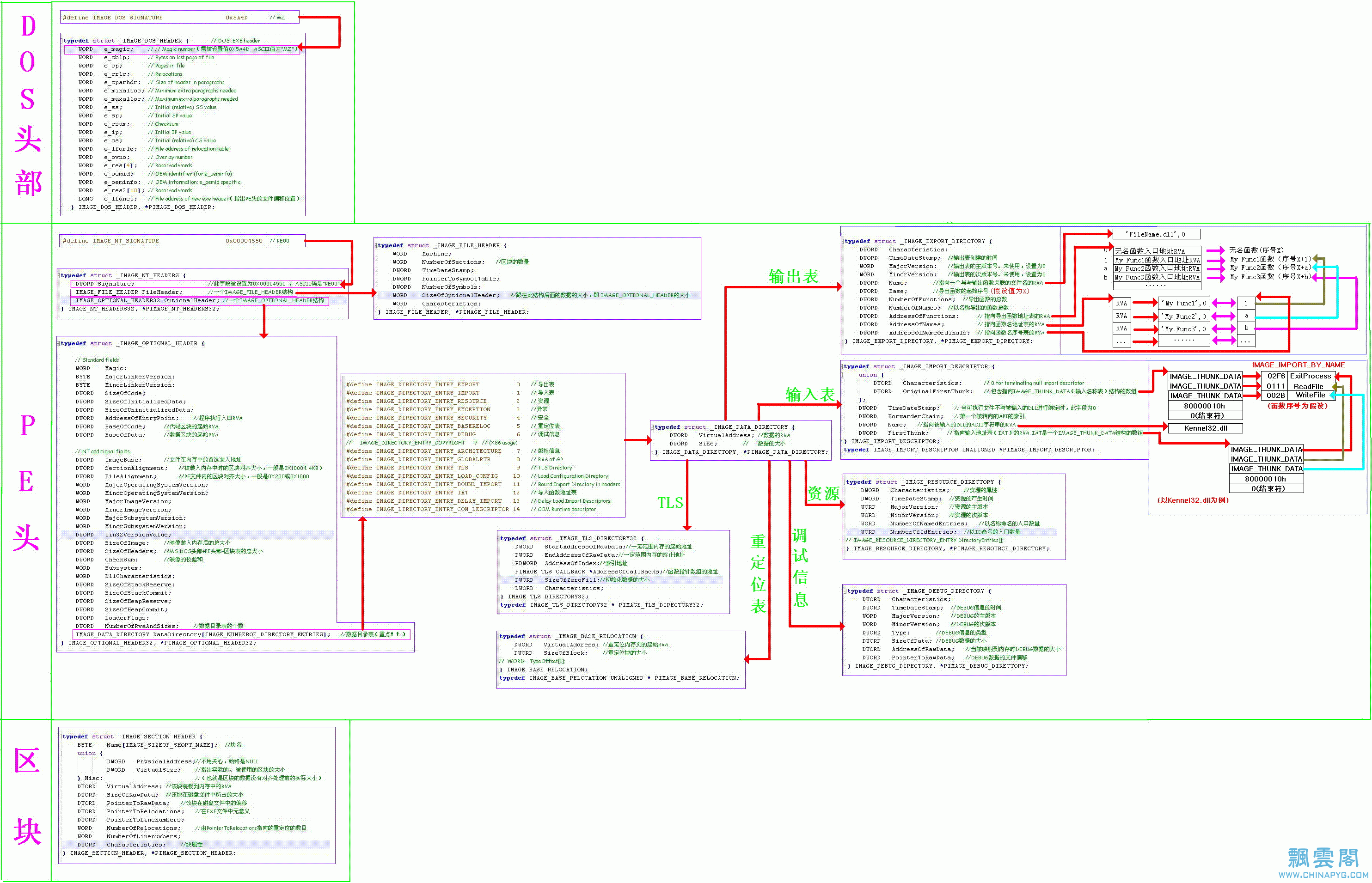
Task: Click the NumberOfFunctions field
Action: click(x=933, y=300)
